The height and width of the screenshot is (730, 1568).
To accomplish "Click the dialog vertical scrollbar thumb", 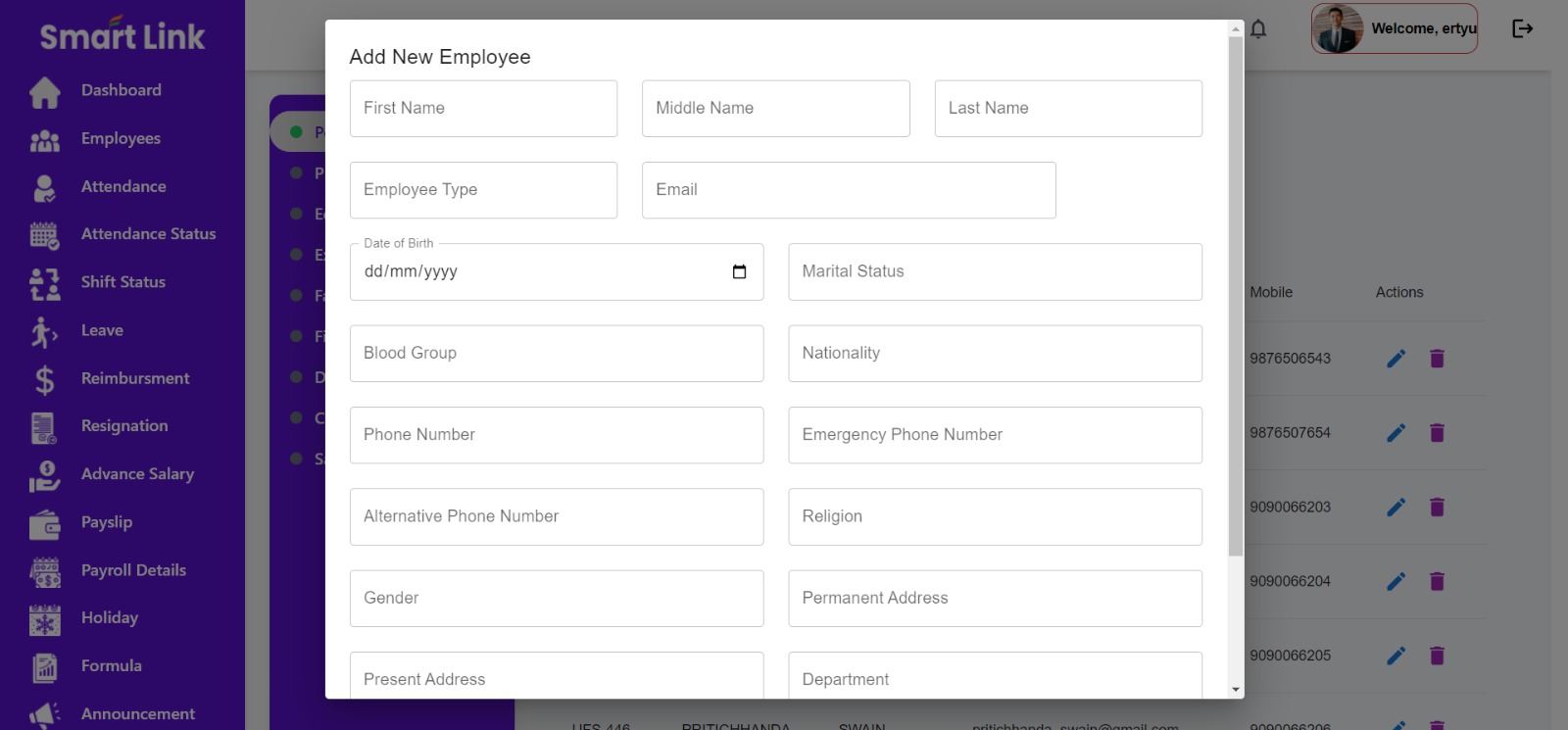I will click(x=1236, y=296).
